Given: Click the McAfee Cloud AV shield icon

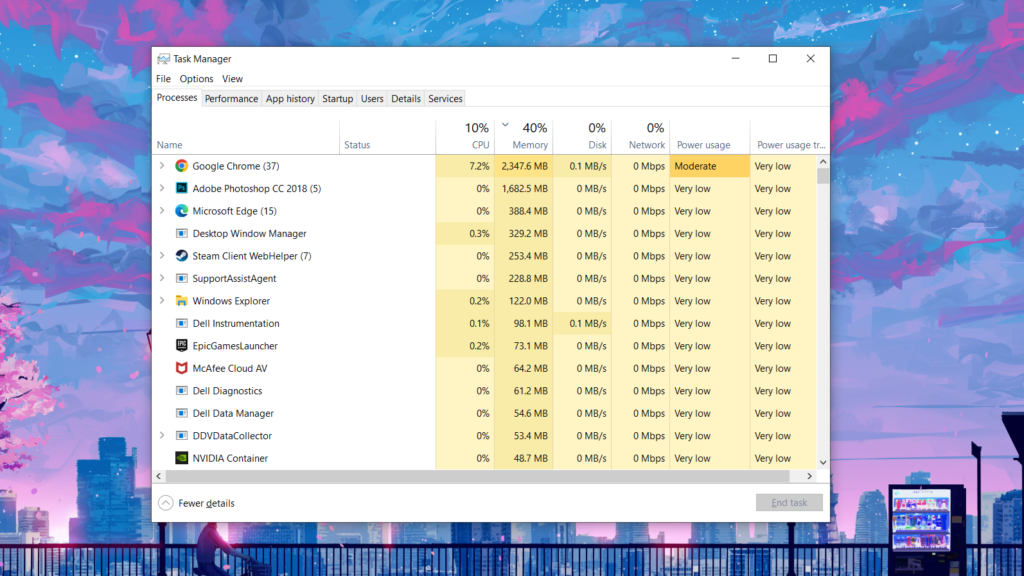Looking at the screenshot, I should click(x=182, y=368).
